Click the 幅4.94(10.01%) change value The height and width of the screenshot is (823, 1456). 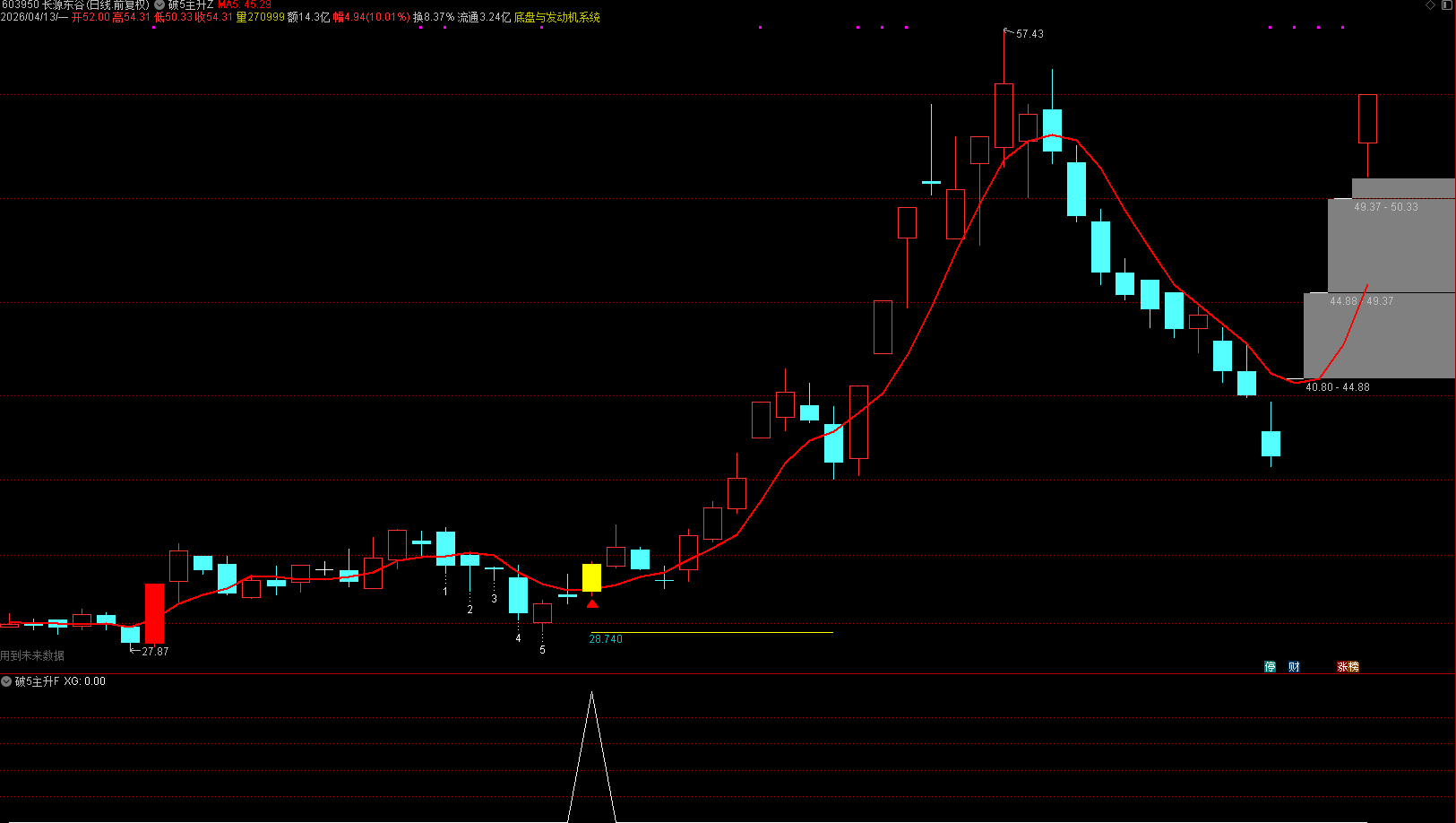(372, 17)
